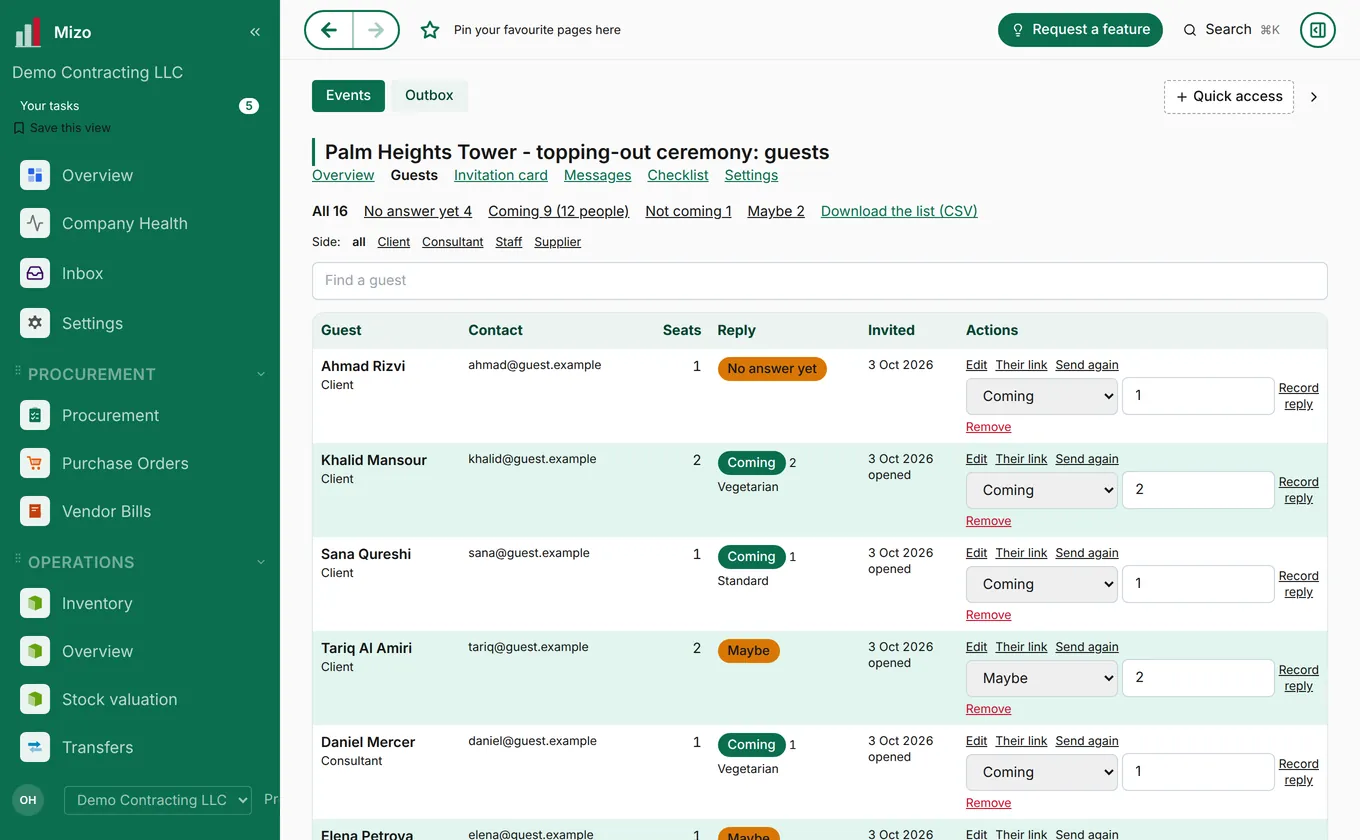Expand quick access chevron arrow
Screen dimensions: 1360x840
(1314, 97)
